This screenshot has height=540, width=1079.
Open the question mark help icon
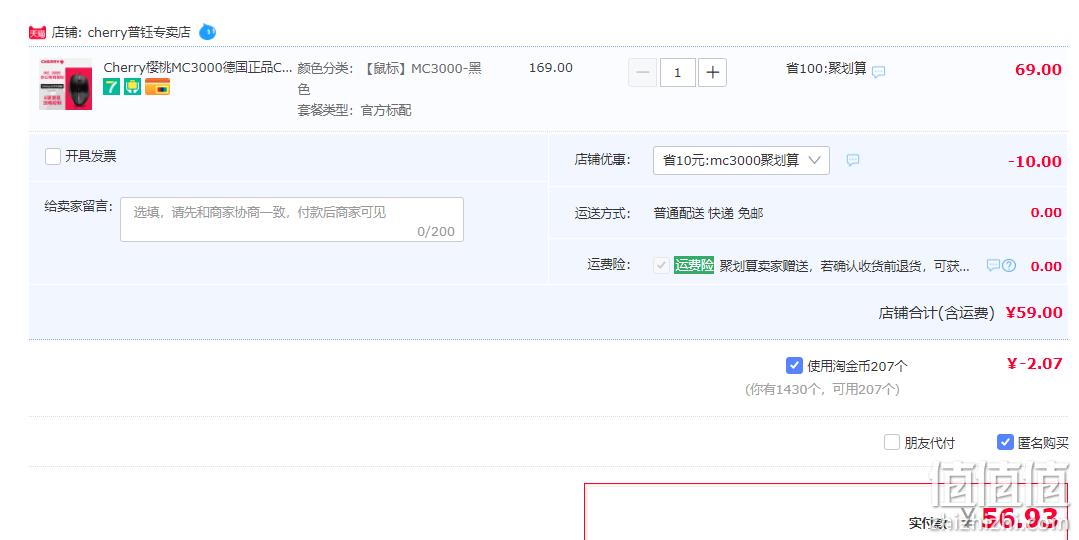tap(1009, 265)
